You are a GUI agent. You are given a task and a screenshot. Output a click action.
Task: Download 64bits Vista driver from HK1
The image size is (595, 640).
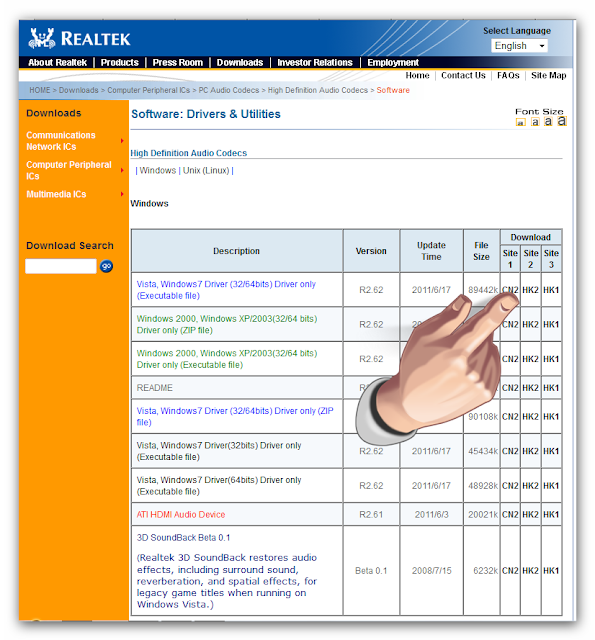551,486
